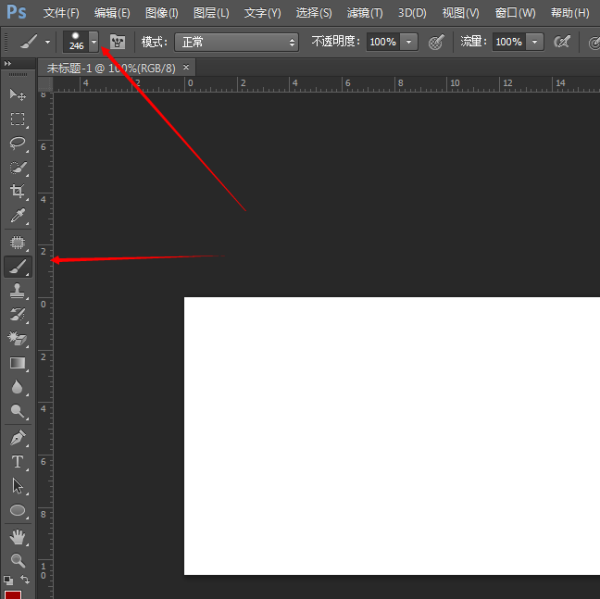Click the Ps application logo
The width and height of the screenshot is (600, 599).
click(x=16, y=12)
